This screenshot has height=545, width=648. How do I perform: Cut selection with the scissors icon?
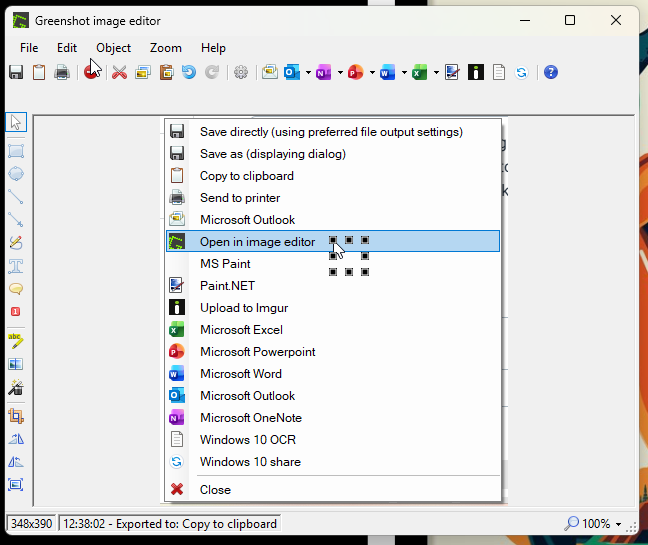(119, 72)
